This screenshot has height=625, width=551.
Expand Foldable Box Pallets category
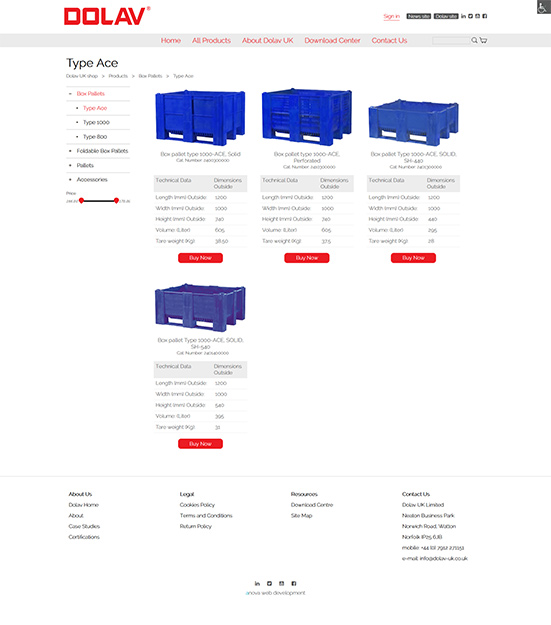point(102,151)
